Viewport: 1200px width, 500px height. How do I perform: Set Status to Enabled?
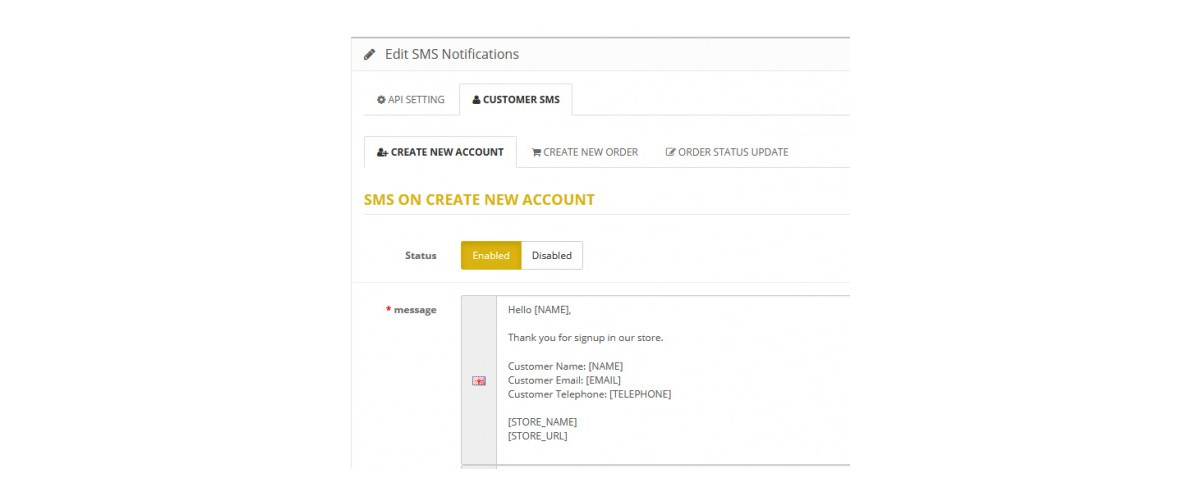click(x=491, y=255)
